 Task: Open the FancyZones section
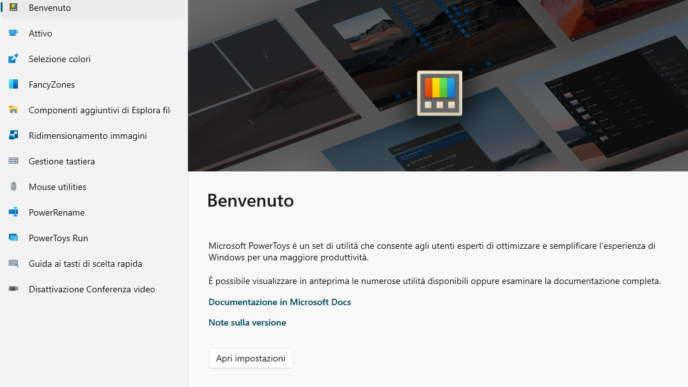pos(93,84)
